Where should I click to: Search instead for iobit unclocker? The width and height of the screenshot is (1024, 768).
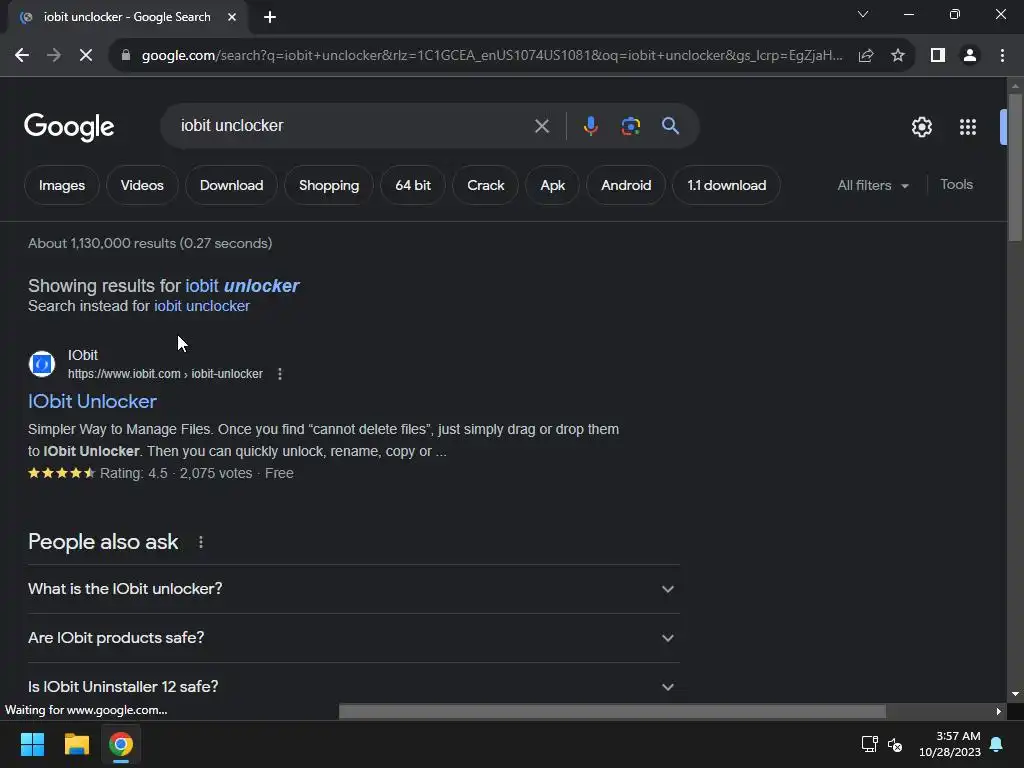click(x=202, y=306)
